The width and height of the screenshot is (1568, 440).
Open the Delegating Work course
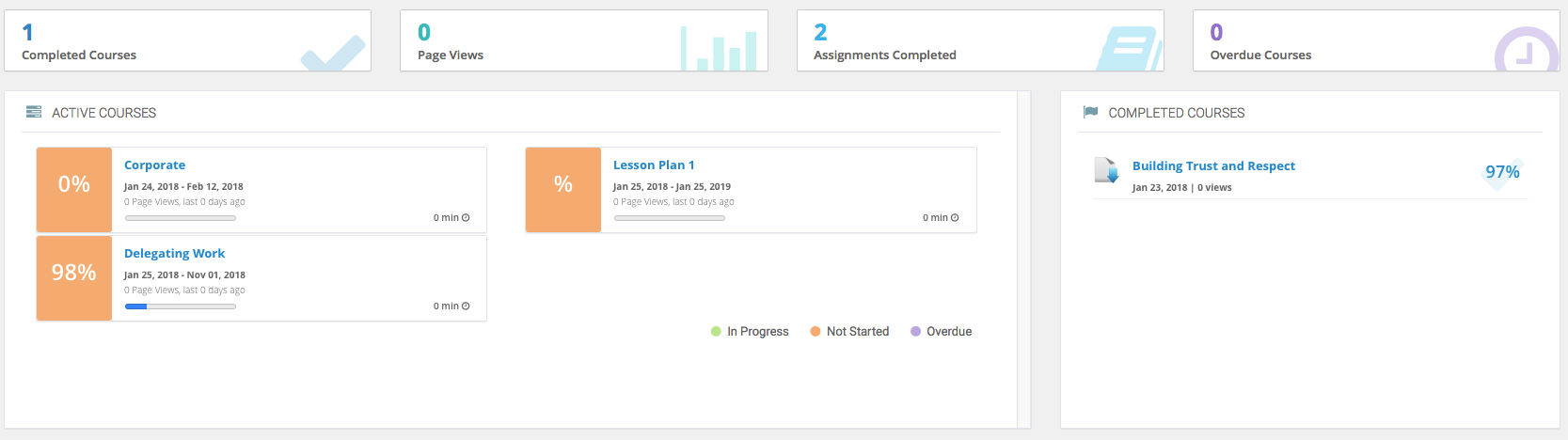click(174, 254)
